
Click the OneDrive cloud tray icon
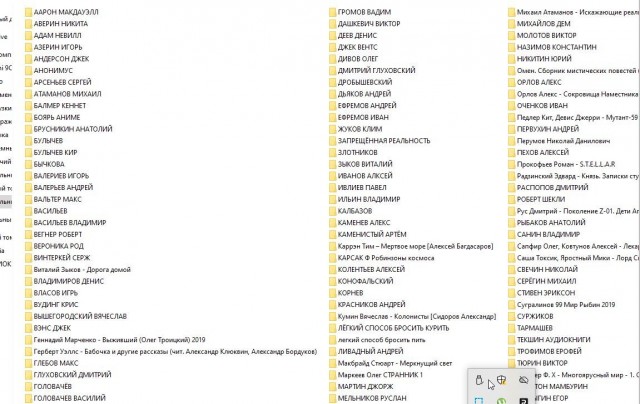coord(523,380)
